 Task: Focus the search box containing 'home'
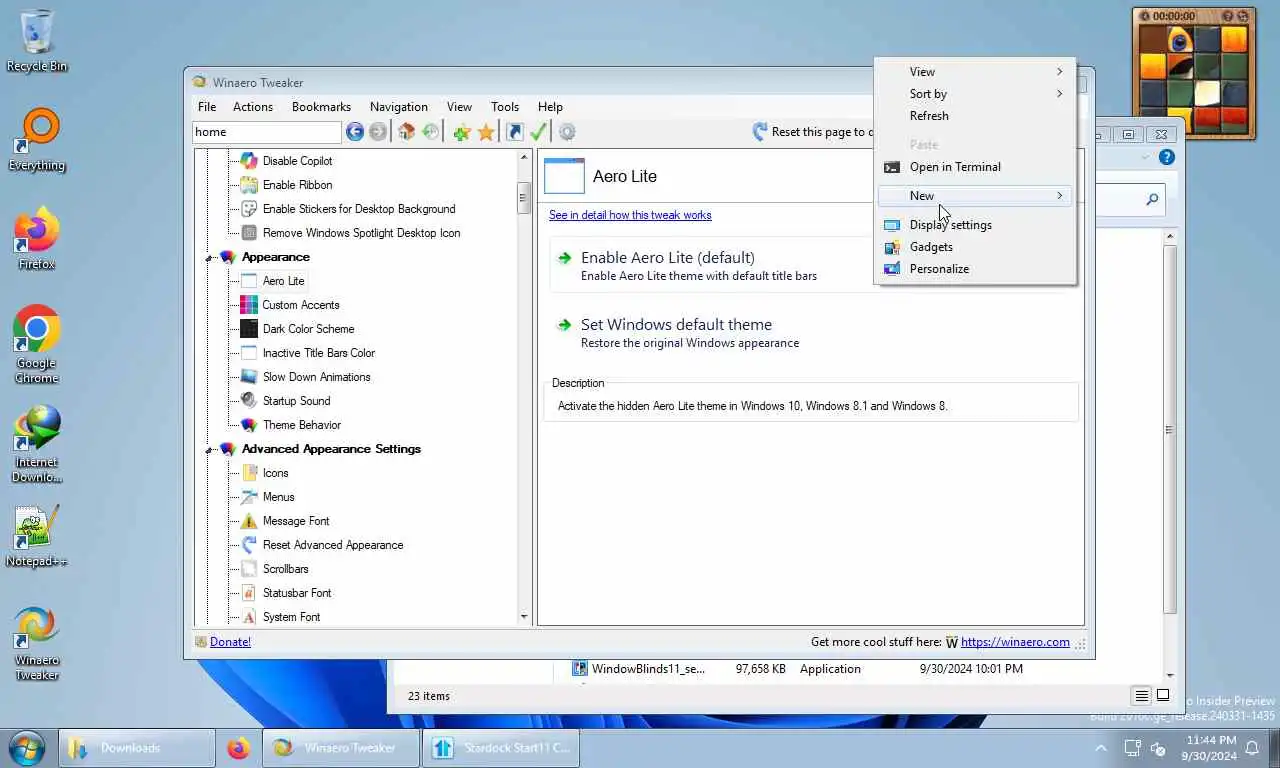point(267,132)
